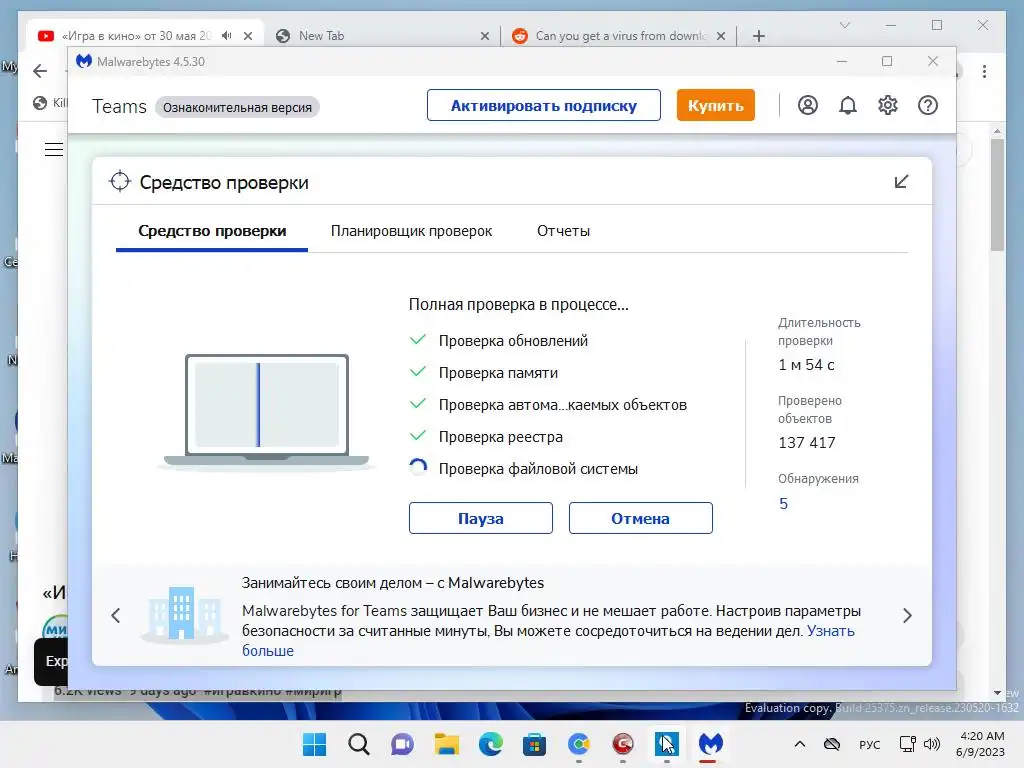Click the detections count 5

(x=783, y=504)
